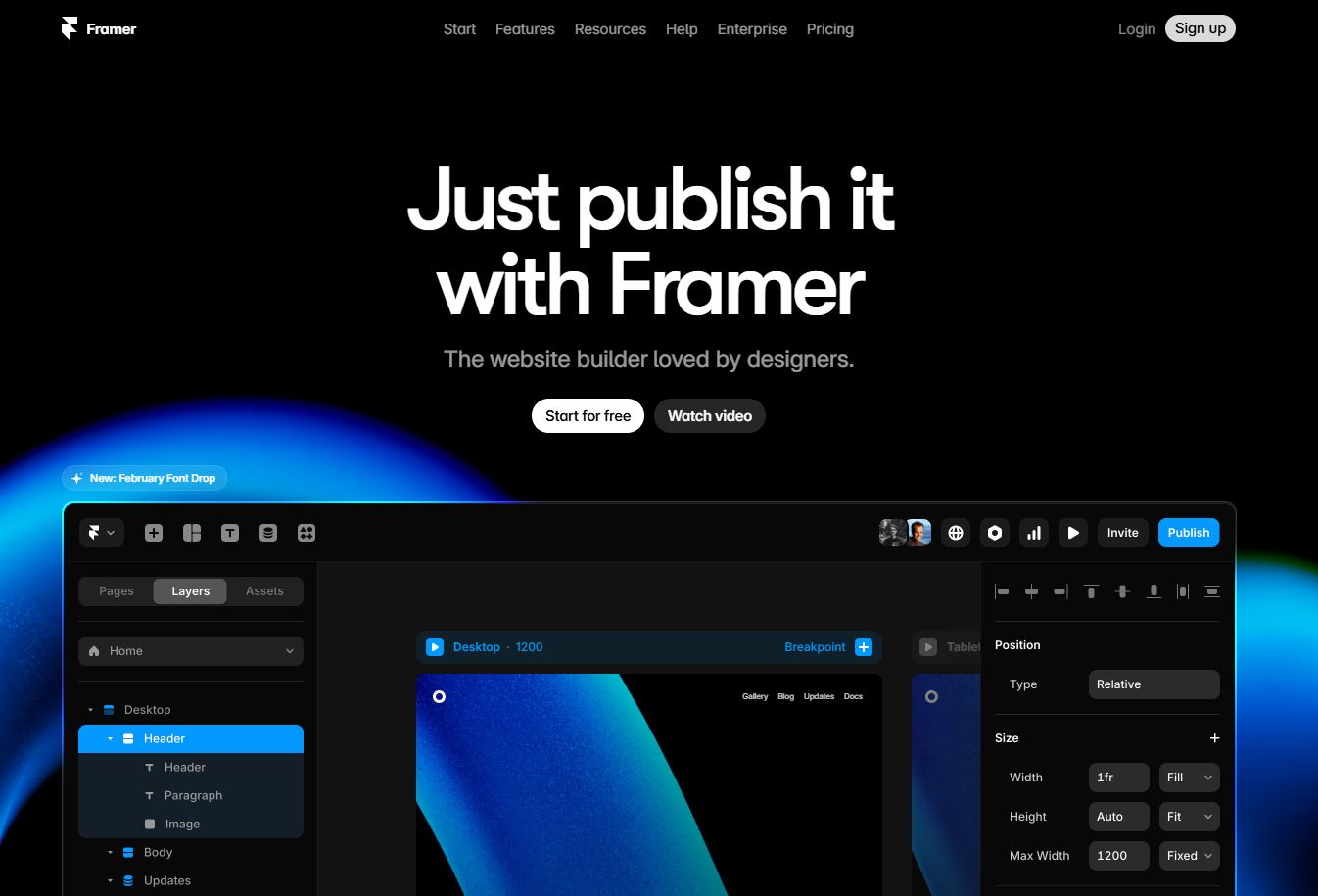Image resolution: width=1318 pixels, height=896 pixels.
Task: Align bottom icon in properties panel
Action: (x=1153, y=591)
